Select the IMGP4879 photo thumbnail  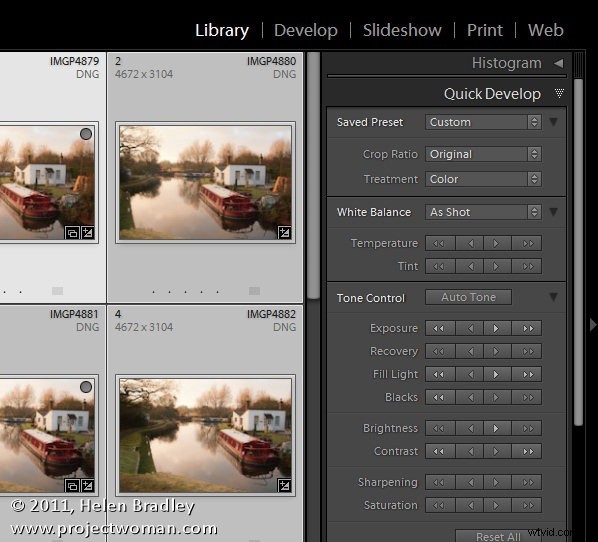pos(48,182)
